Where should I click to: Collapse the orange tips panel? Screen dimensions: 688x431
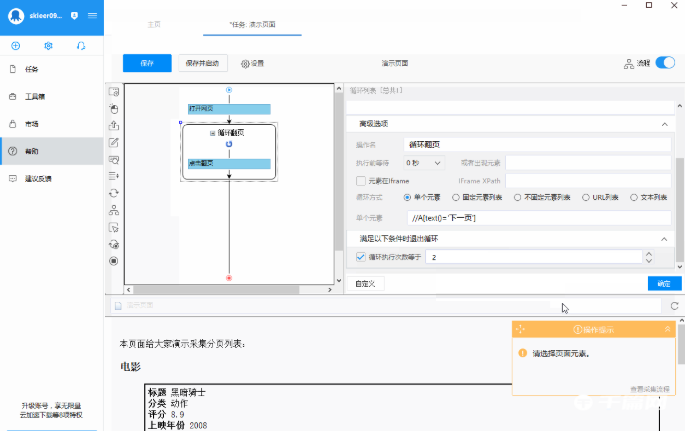667,329
